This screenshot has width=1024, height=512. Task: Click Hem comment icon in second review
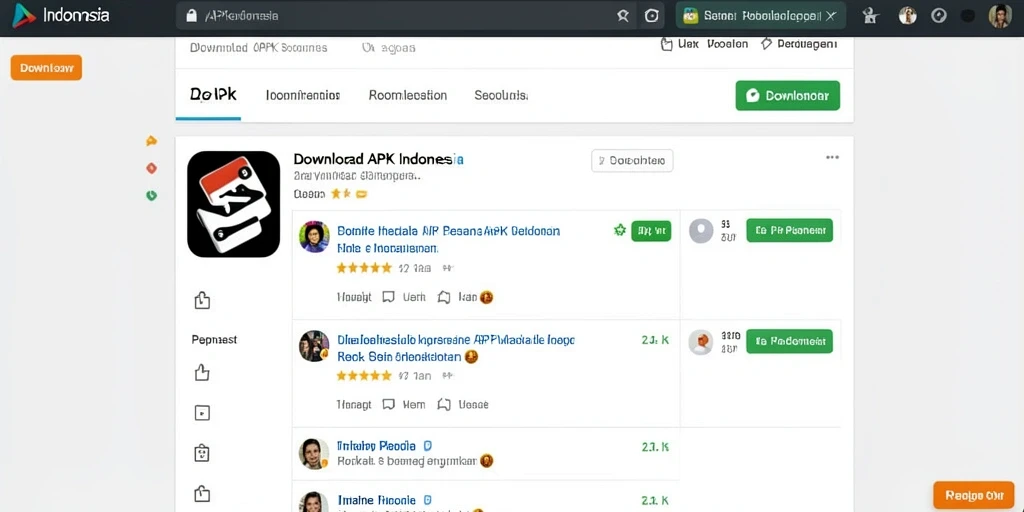click(x=404, y=404)
